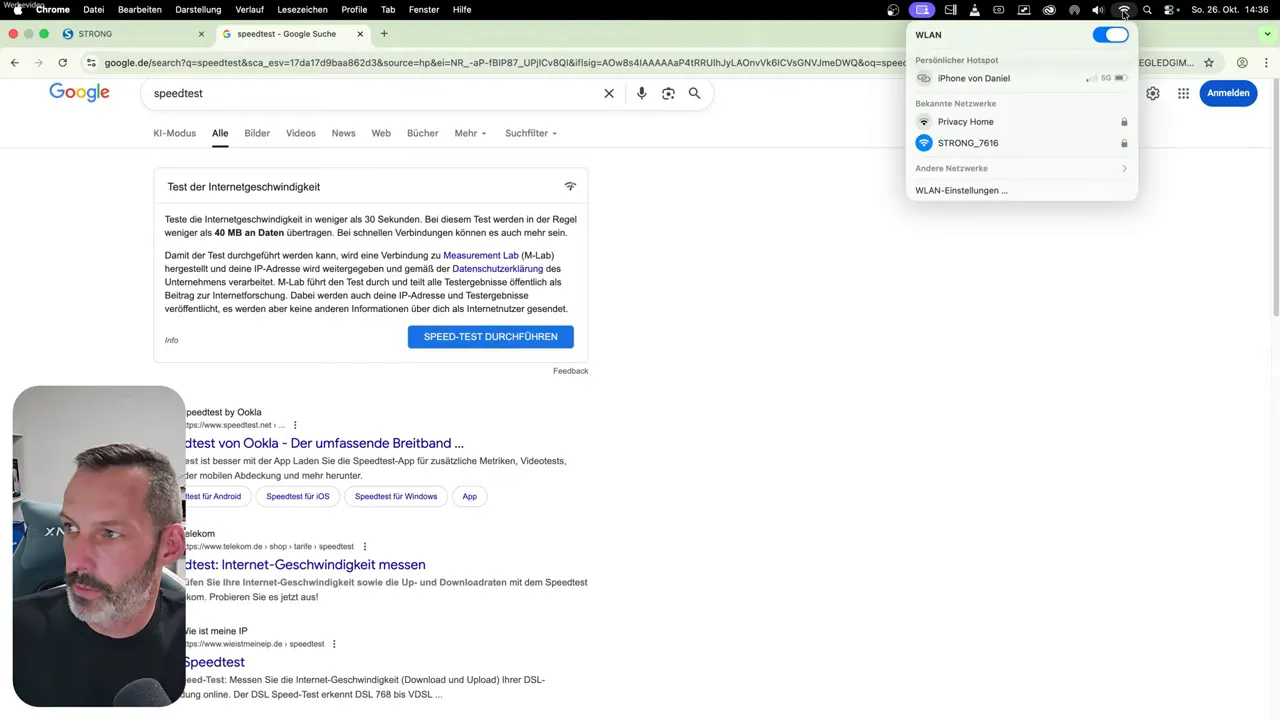The image size is (1280, 720).
Task: Open the Google apps grid icon
Action: (x=1183, y=93)
